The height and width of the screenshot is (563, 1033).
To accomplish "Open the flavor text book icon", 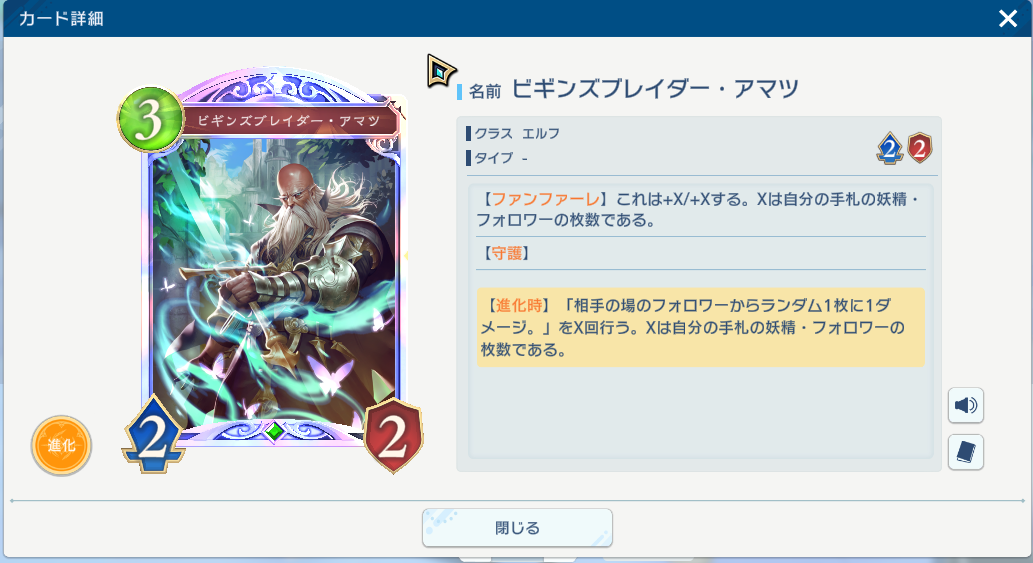I will tap(965, 452).
